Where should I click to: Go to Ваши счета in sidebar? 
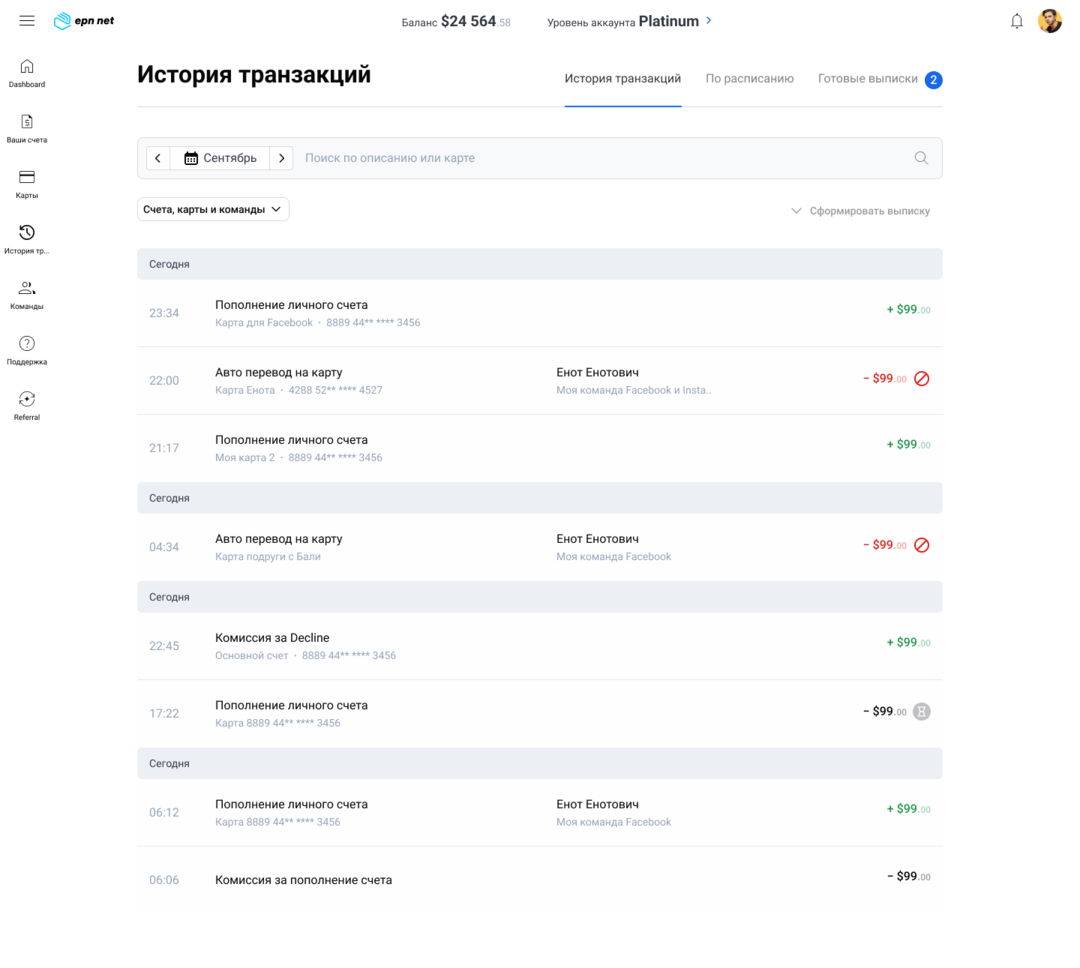pos(27,122)
